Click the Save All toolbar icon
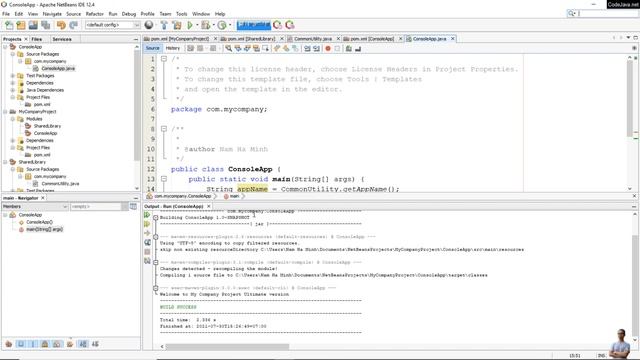Screen dimensions: 640x360 45,25
